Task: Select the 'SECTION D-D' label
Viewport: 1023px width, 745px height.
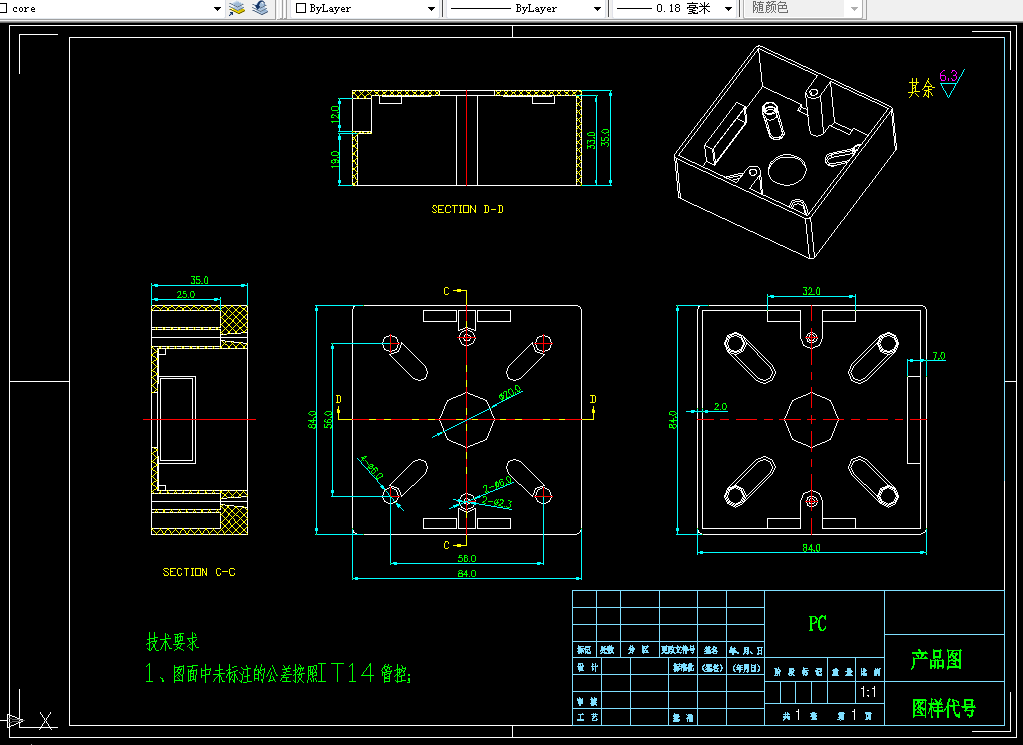Action: (x=467, y=209)
